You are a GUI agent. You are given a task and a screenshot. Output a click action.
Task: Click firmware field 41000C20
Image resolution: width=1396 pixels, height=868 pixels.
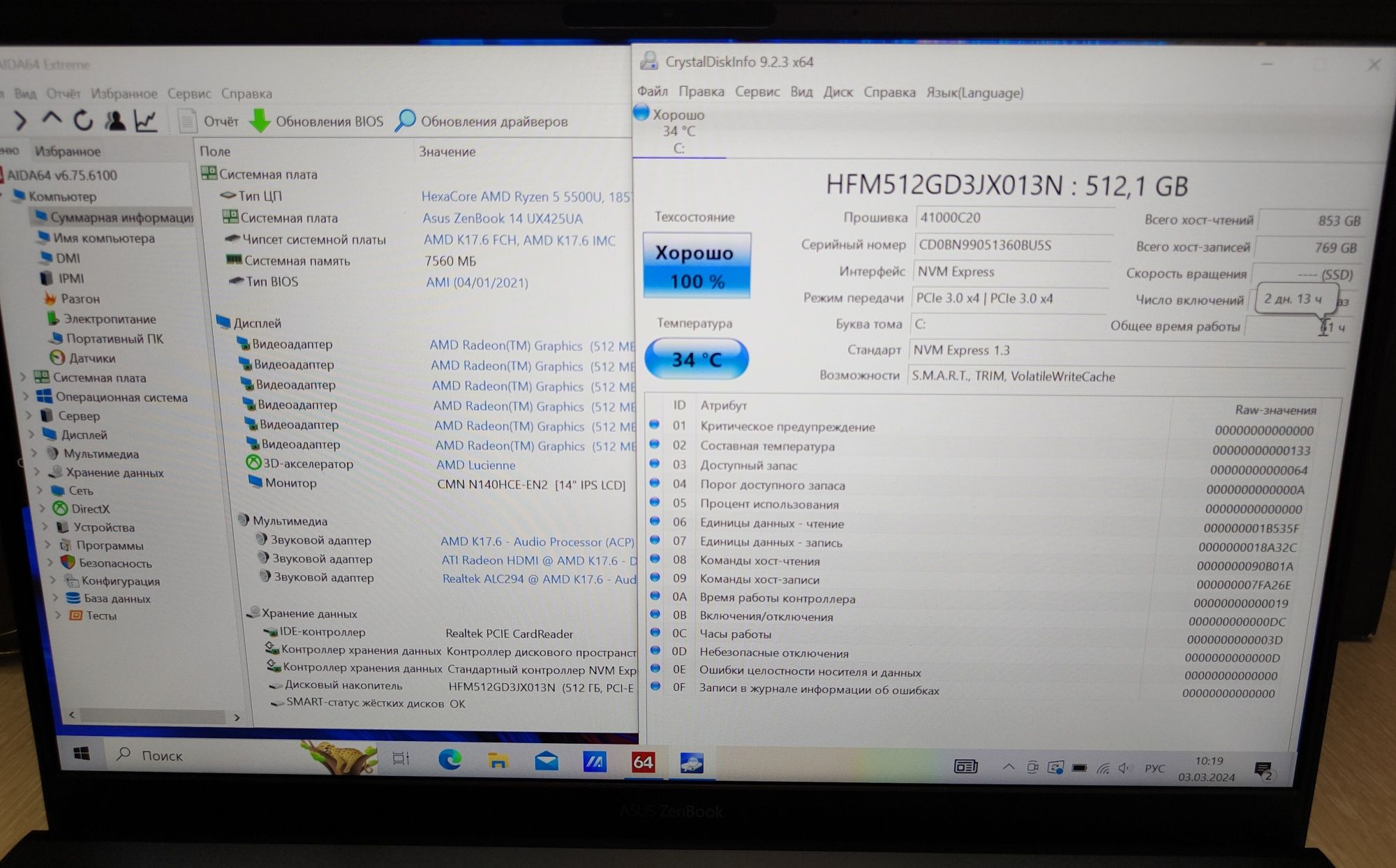tap(1014, 218)
